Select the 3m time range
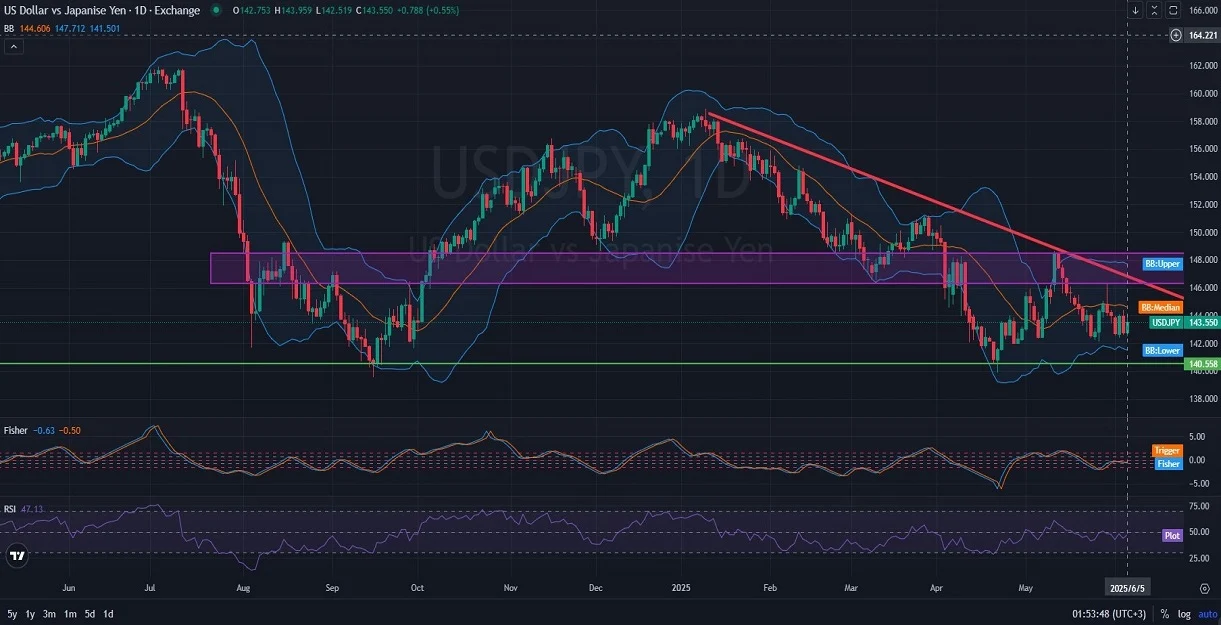The height and width of the screenshot is (625, 1221). pyautogui.click(x=50, y=613)
